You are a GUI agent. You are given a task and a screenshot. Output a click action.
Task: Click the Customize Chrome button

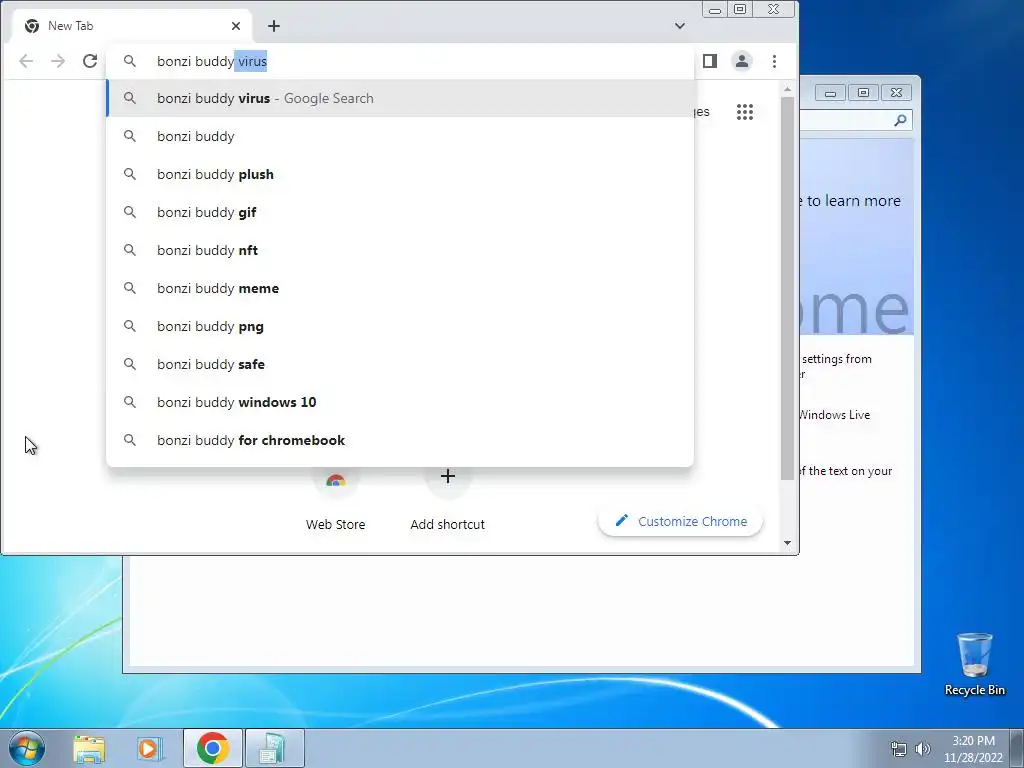pyautogui.click(x=680, y=521)
